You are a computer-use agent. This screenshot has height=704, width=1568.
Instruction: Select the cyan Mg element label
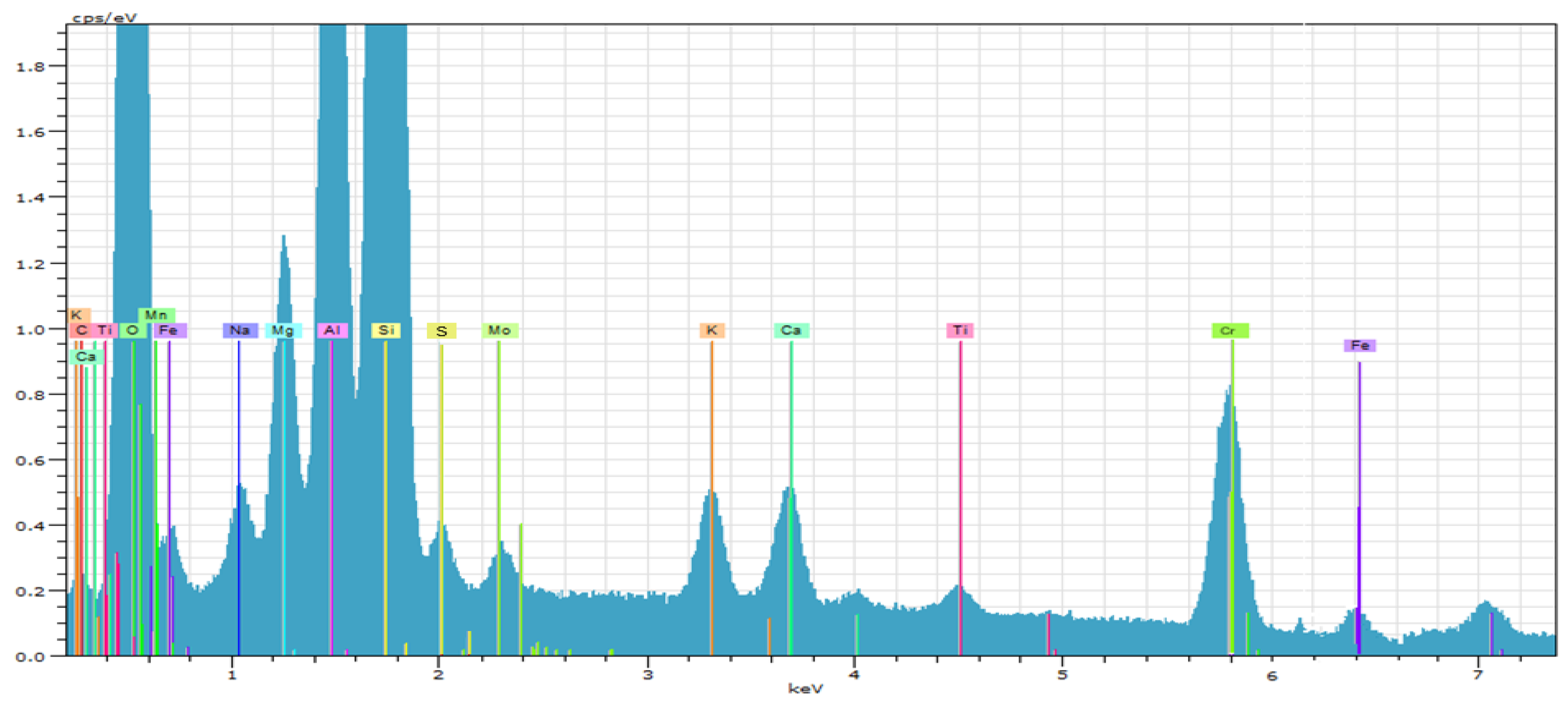pos(283,330)
